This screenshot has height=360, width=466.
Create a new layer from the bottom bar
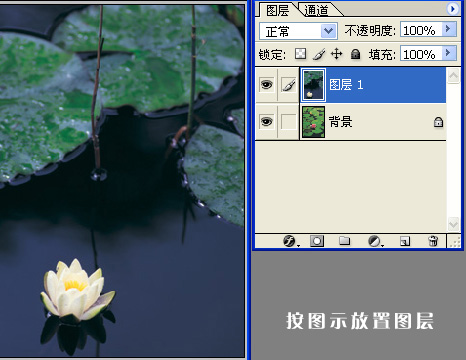click(x=405, y=241)
